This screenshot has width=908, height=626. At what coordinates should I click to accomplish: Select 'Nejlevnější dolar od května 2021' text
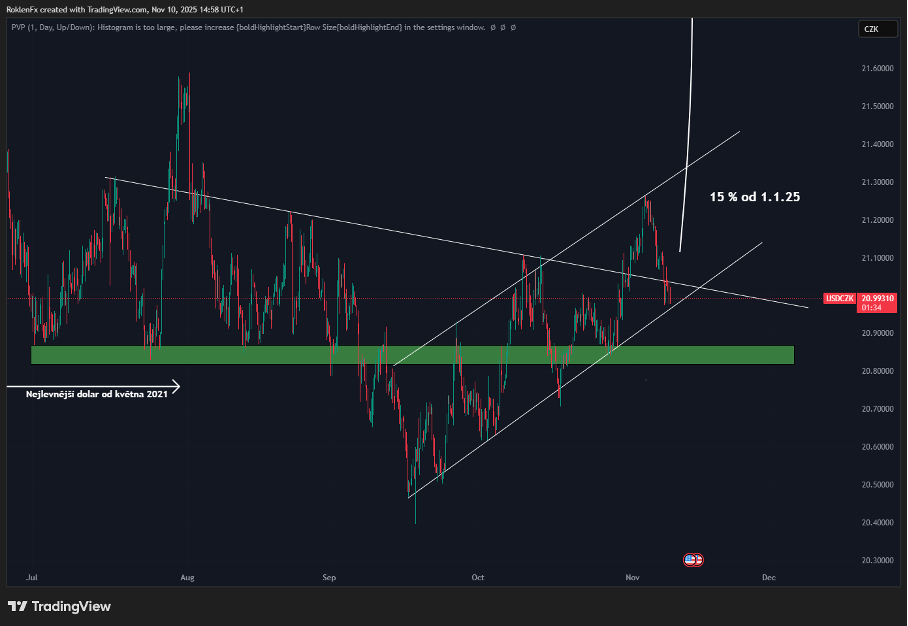pos(96,396)
